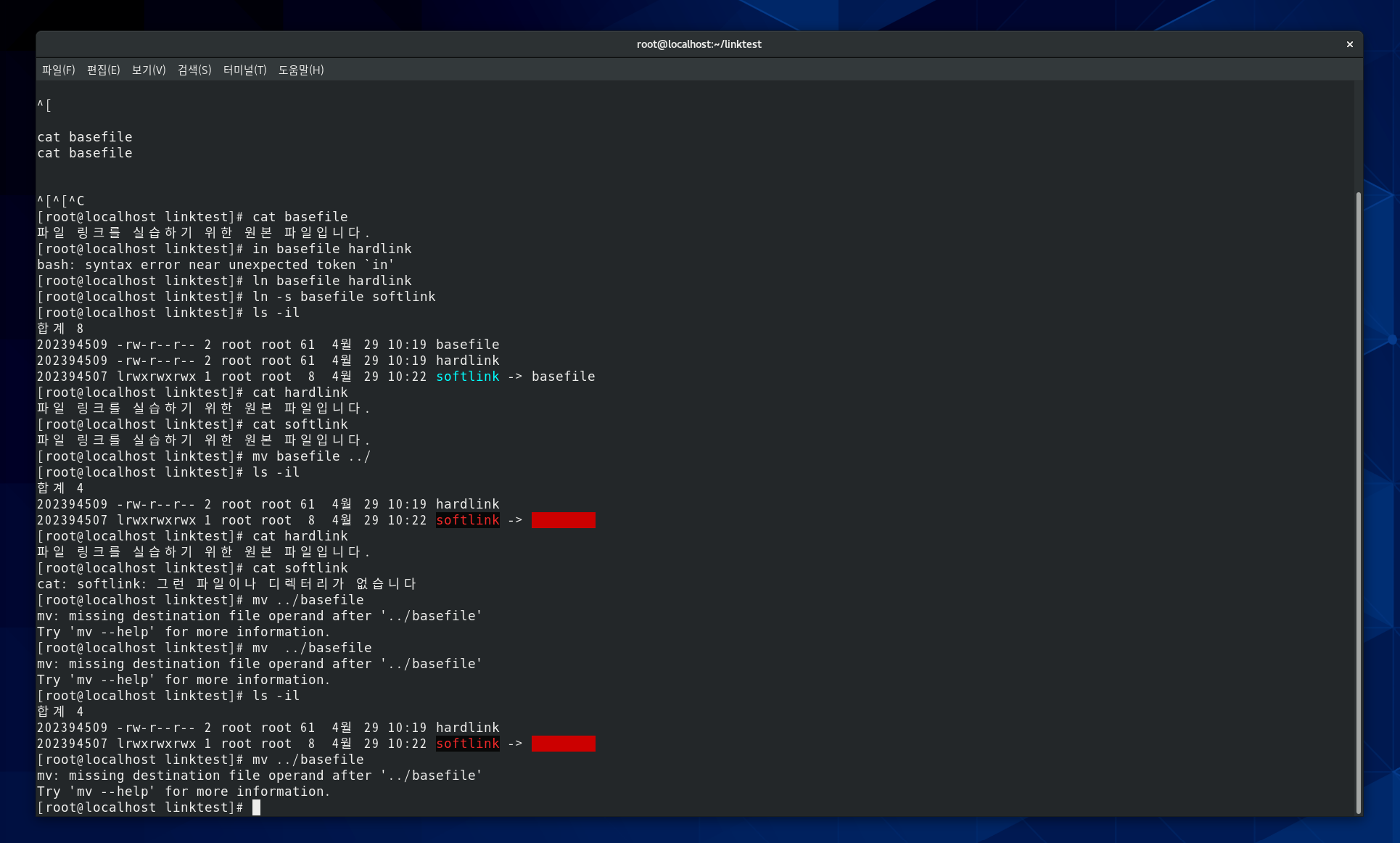Open the 편집(E) menu
1400x843 pixels.
click(103, 70)
